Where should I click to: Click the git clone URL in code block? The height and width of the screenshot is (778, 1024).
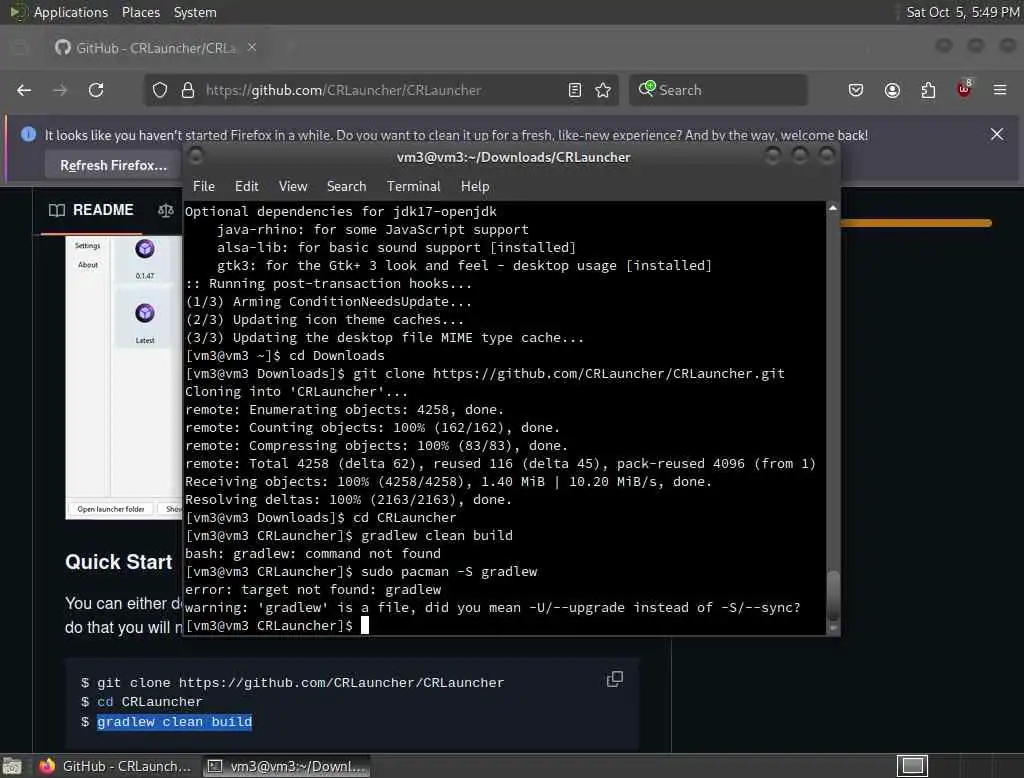(341, 683)
